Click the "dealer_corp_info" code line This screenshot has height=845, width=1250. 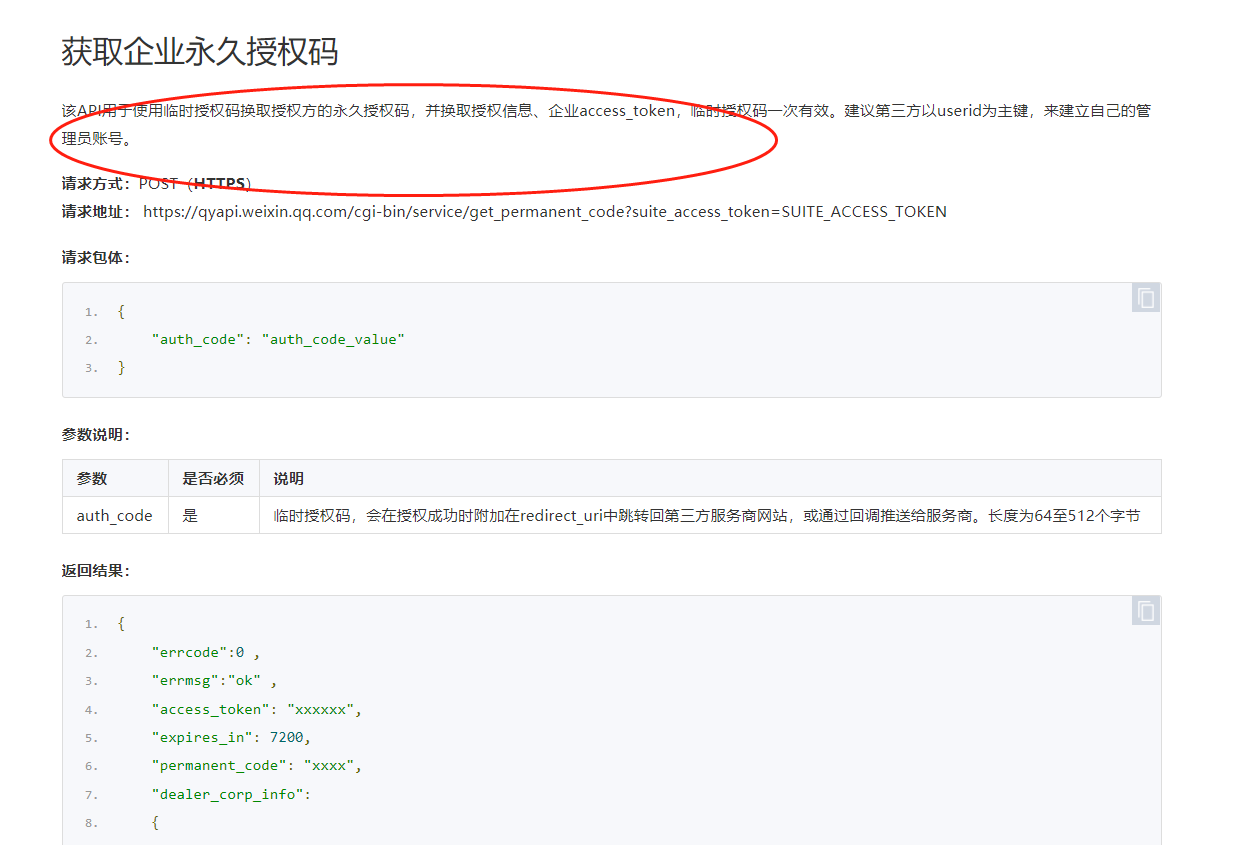click(231, 794)
